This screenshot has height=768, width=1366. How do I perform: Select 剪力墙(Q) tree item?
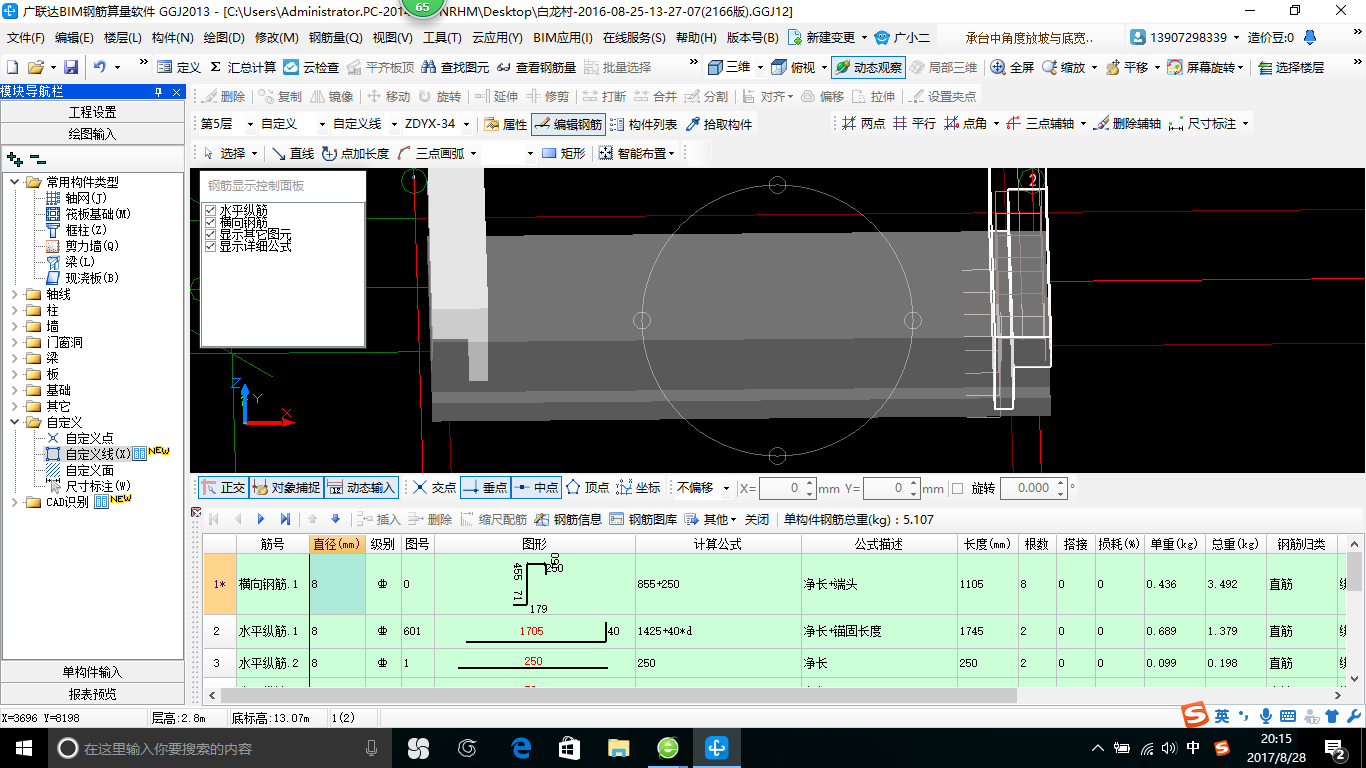tap(92, 246)
